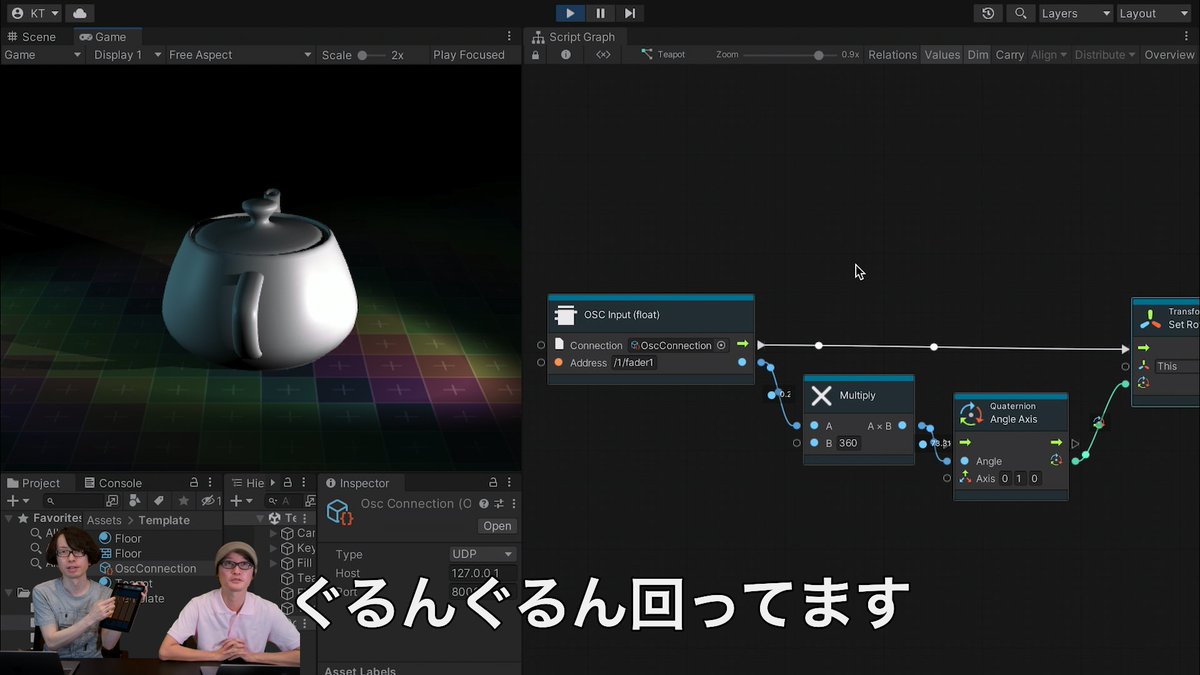This screenshot has width=1200, height=675.
Task: Toggle the Inspector lock icon
Action: (x=492, y=483)
